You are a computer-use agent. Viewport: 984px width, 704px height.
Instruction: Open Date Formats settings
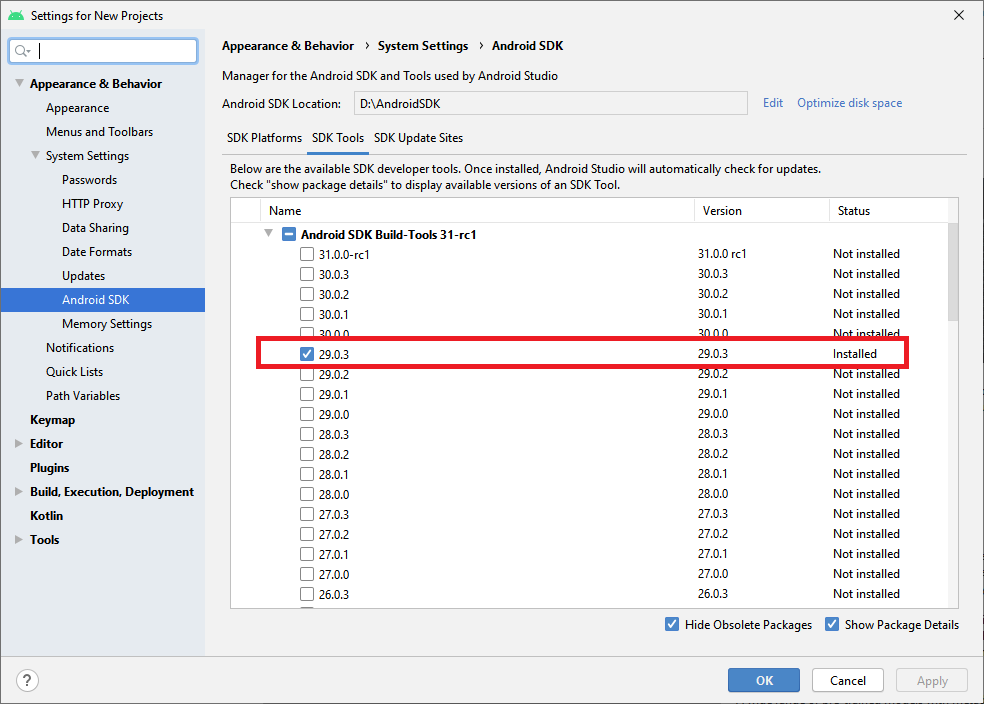pos(97,252)
